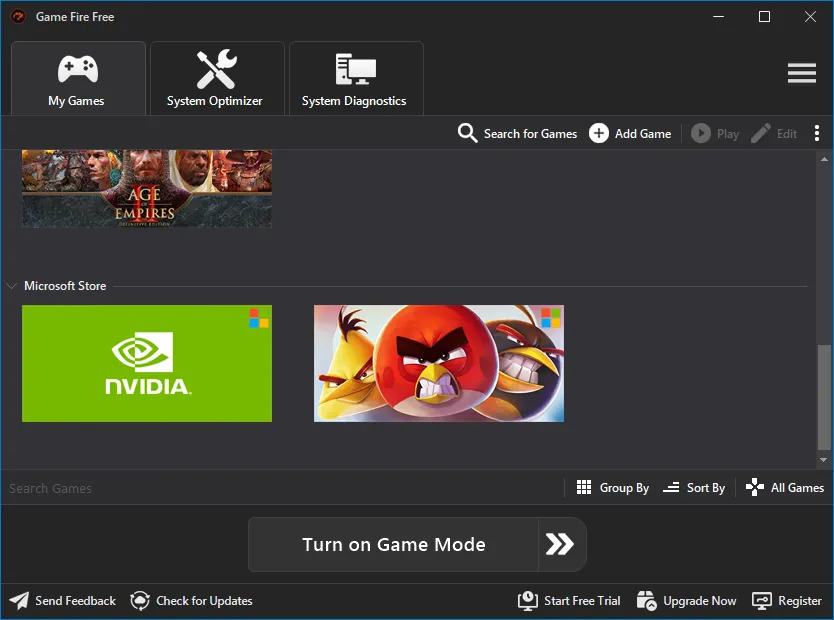
Task: Click the Add Game plus icon
Action: [x=598, y=133]
